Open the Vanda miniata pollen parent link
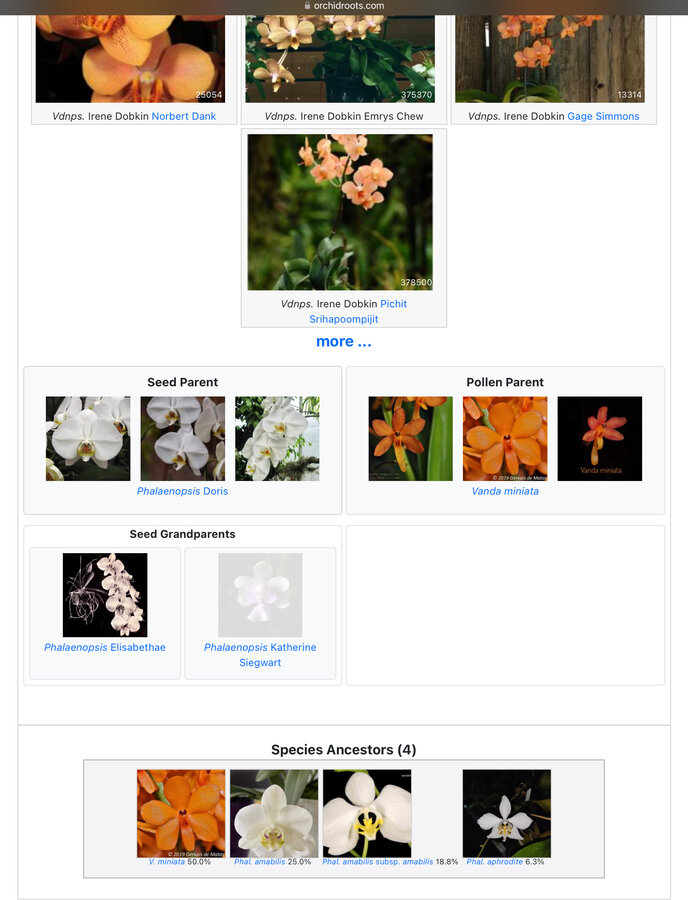This screenshot has height=900, width=688. click(x=505, y=491)
